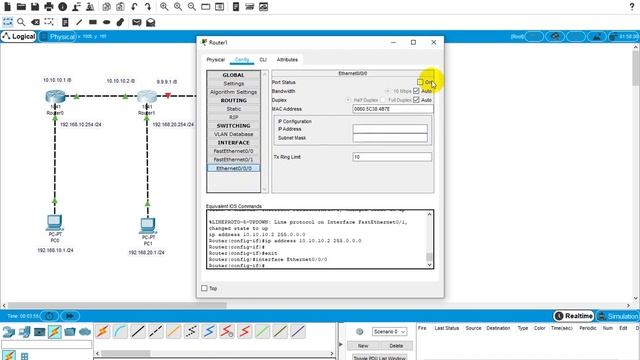The height and width of the screenshot is (360, 640).
Task: Click the Copy toolbar icon
Action: [x=107, y=7]
